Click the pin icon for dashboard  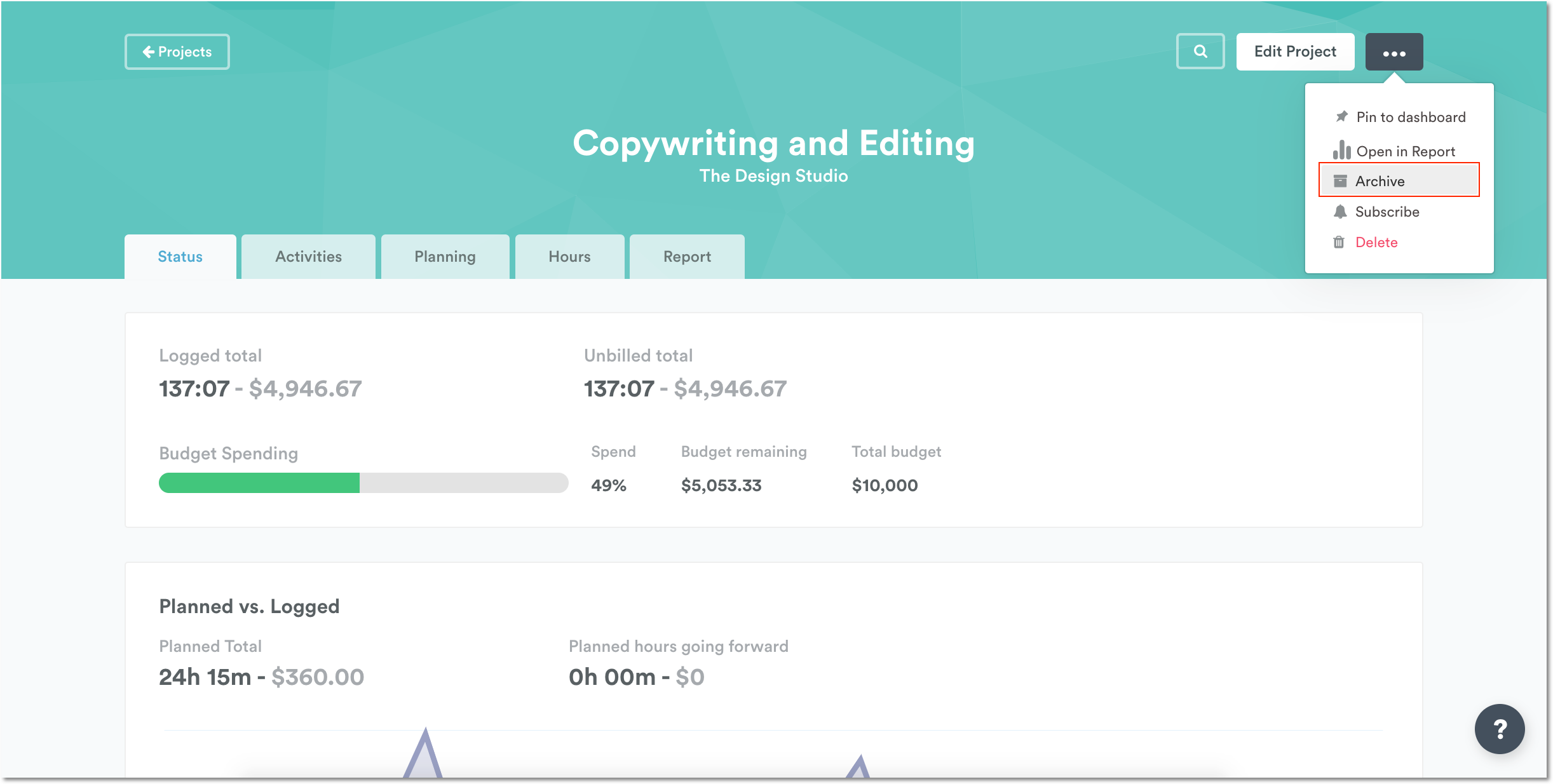click(1341, 117)
